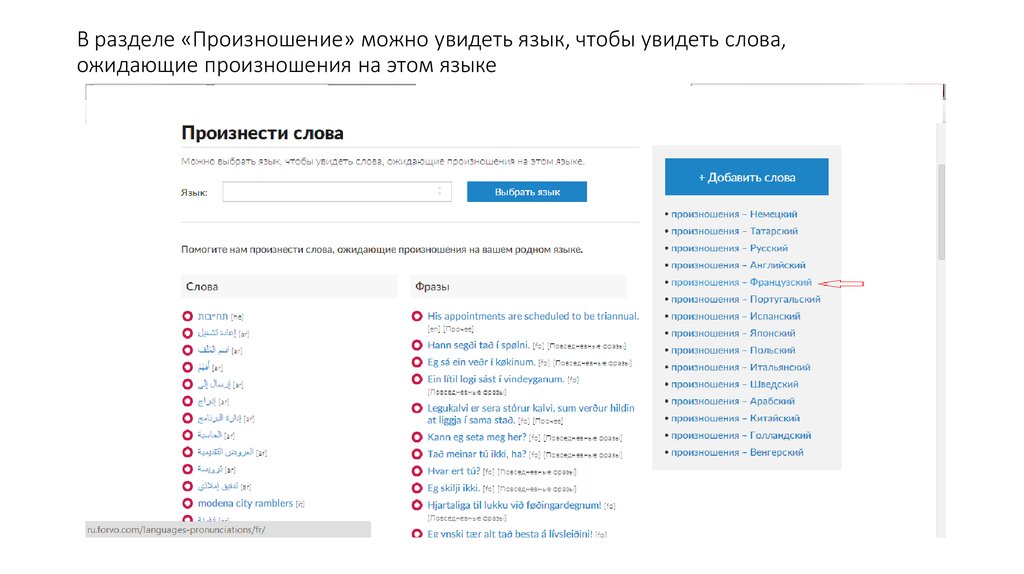Open 'произношения – Французский' link
Image resolution: width=1024 pixels, height=574 pixels.
(x=741, y=282)
